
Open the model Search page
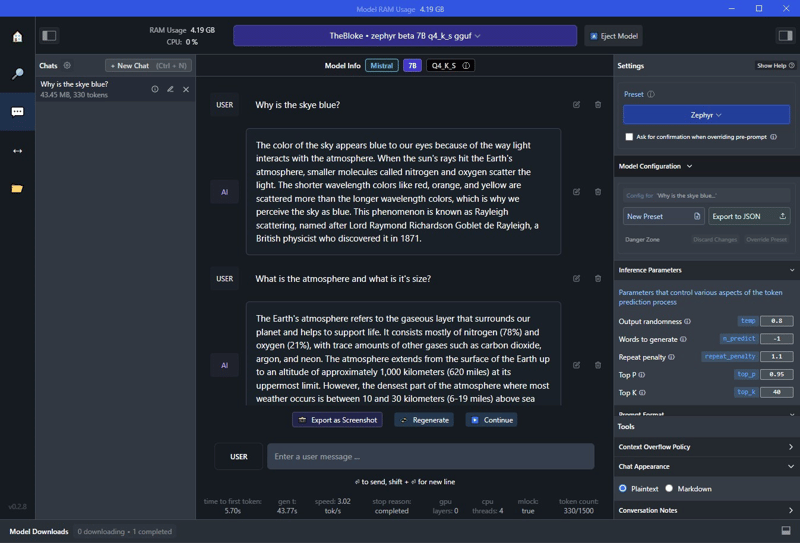coord(17,74)
